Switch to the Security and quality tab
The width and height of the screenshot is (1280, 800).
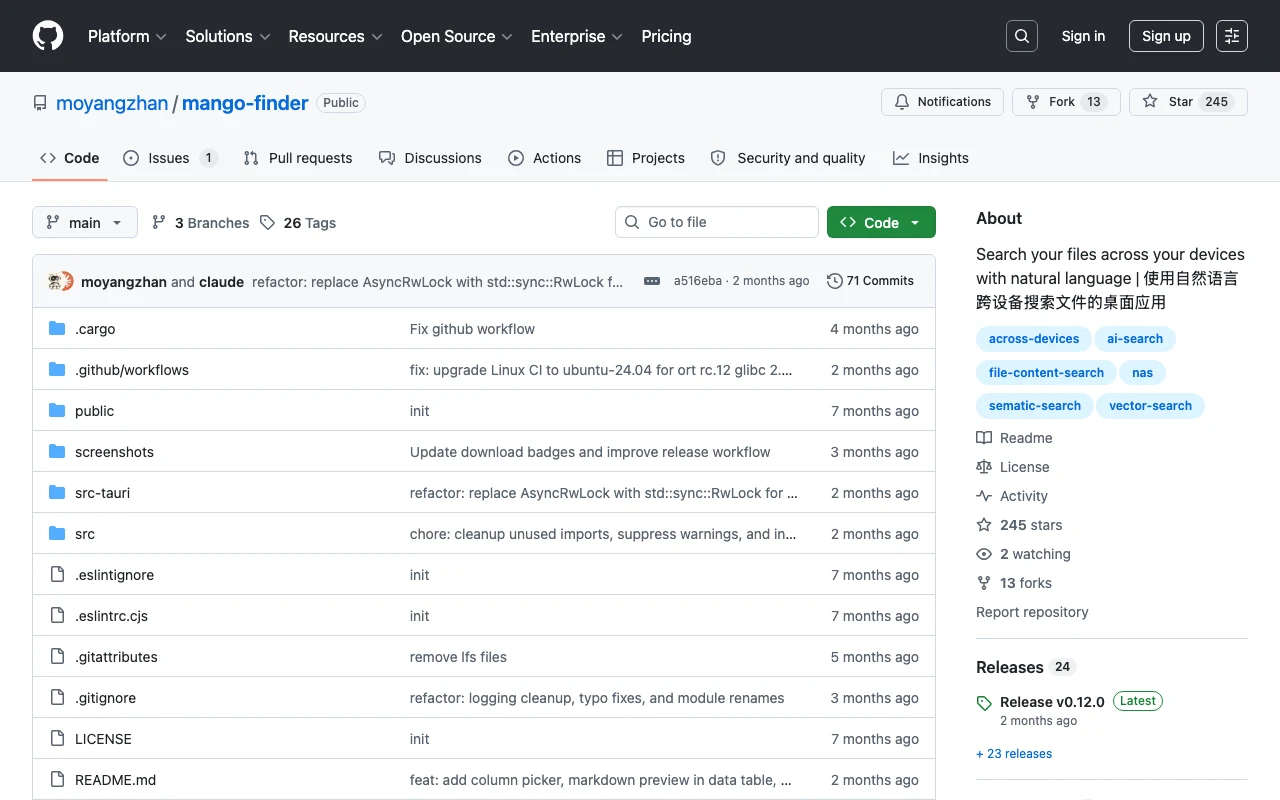[788, 158]
